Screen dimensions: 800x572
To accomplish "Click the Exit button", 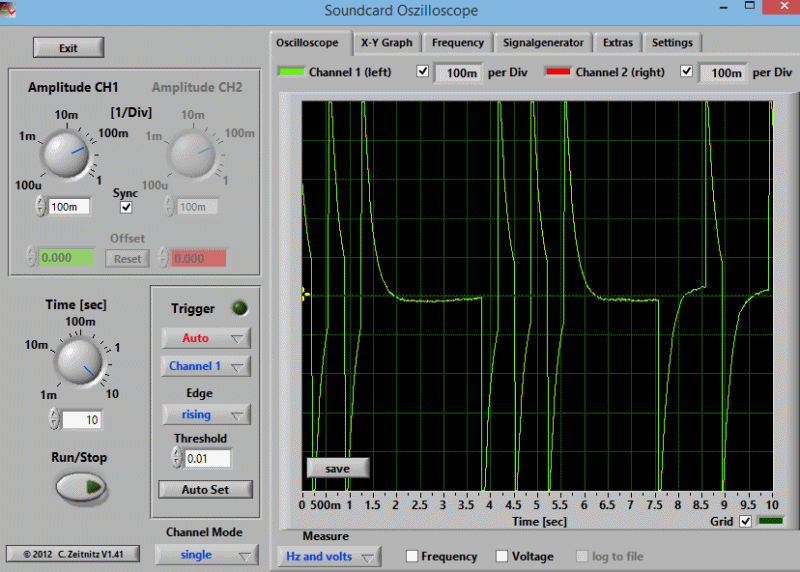I will [68, 48].
